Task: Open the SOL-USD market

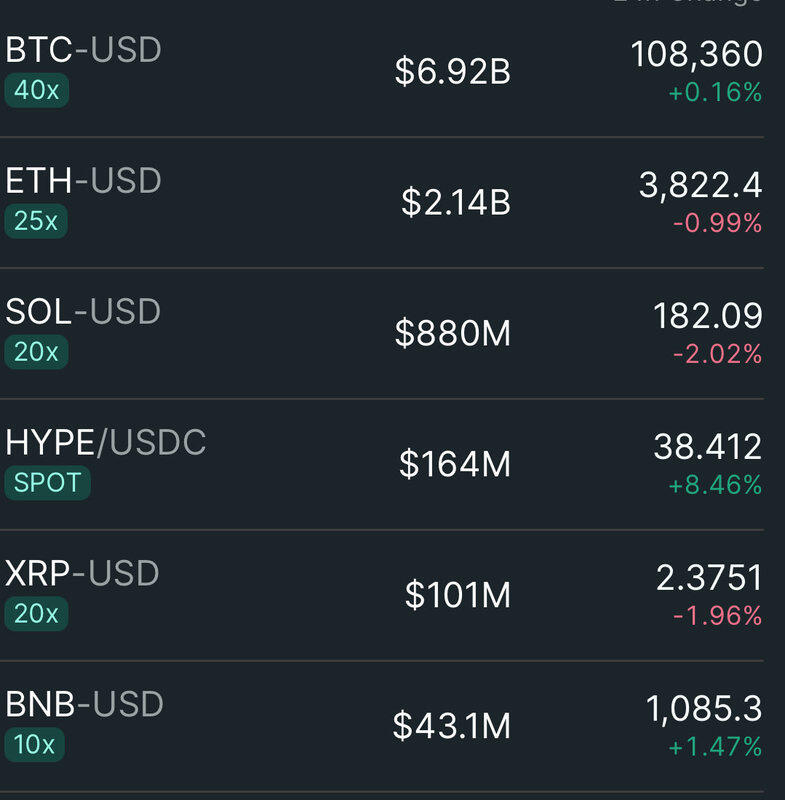Action: click(x=83, y=312)
